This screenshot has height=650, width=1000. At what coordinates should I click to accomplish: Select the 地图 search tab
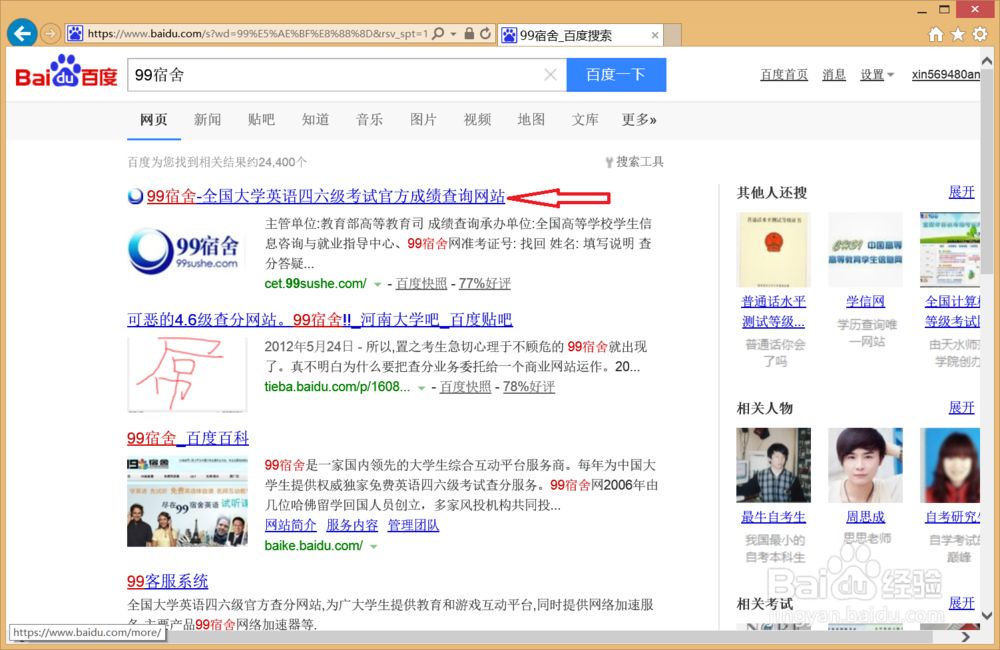pyautogui.click(x=531, y=119)
